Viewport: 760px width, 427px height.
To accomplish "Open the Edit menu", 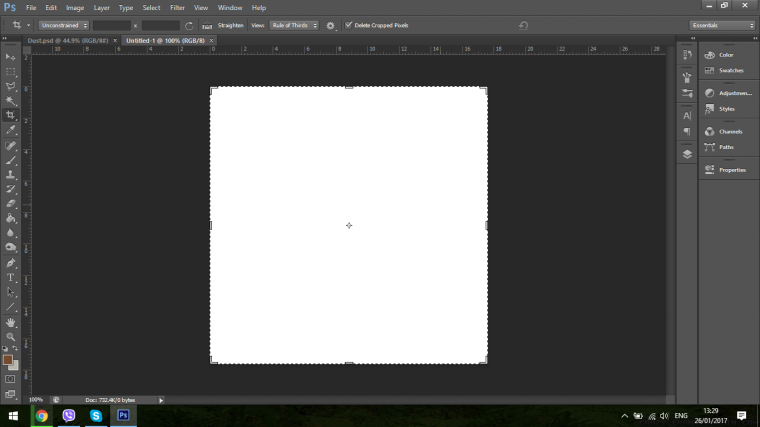I will click(51, 8).
